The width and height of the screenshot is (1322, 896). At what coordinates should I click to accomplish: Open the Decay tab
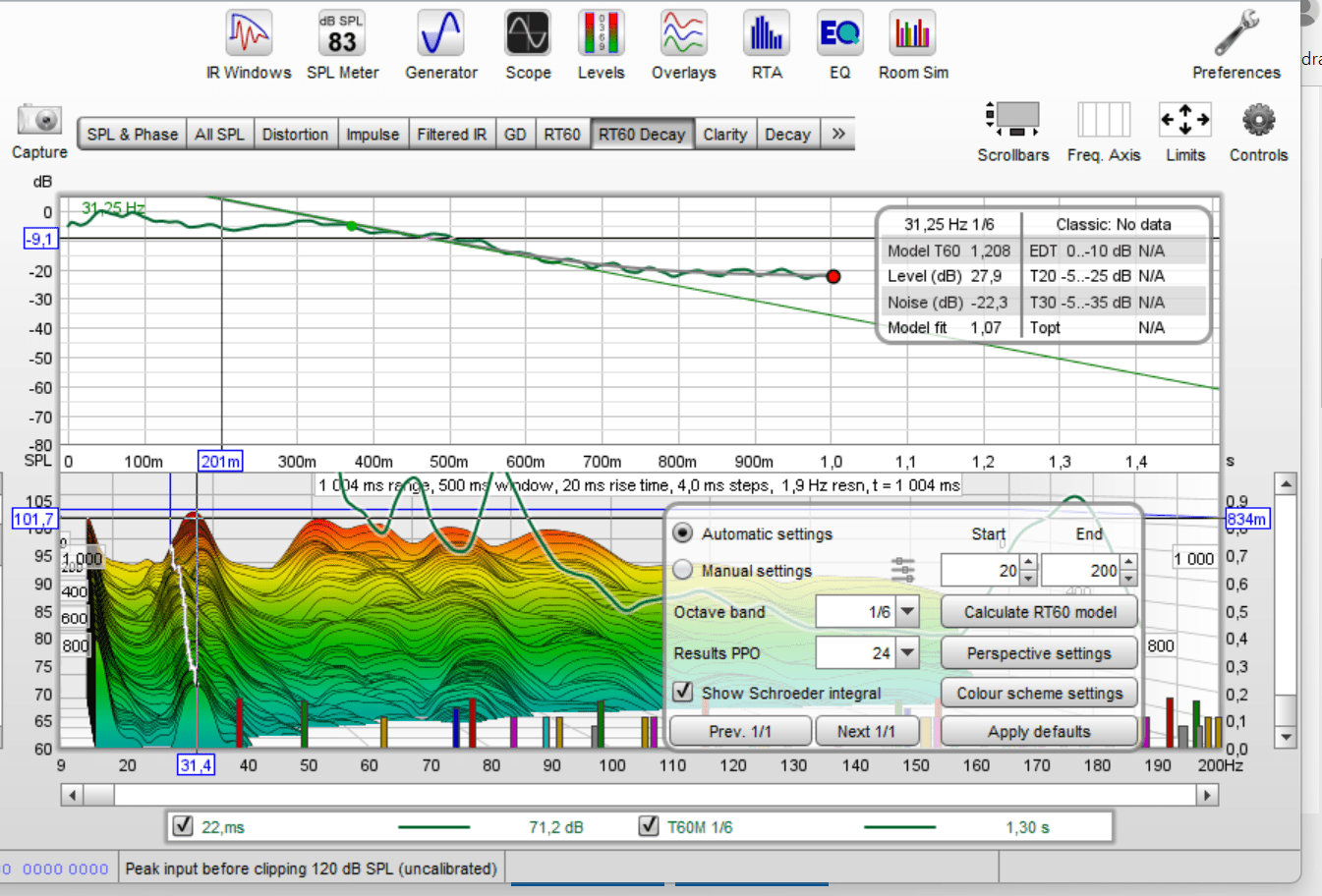pyautogui.click(x=788, y=135)
